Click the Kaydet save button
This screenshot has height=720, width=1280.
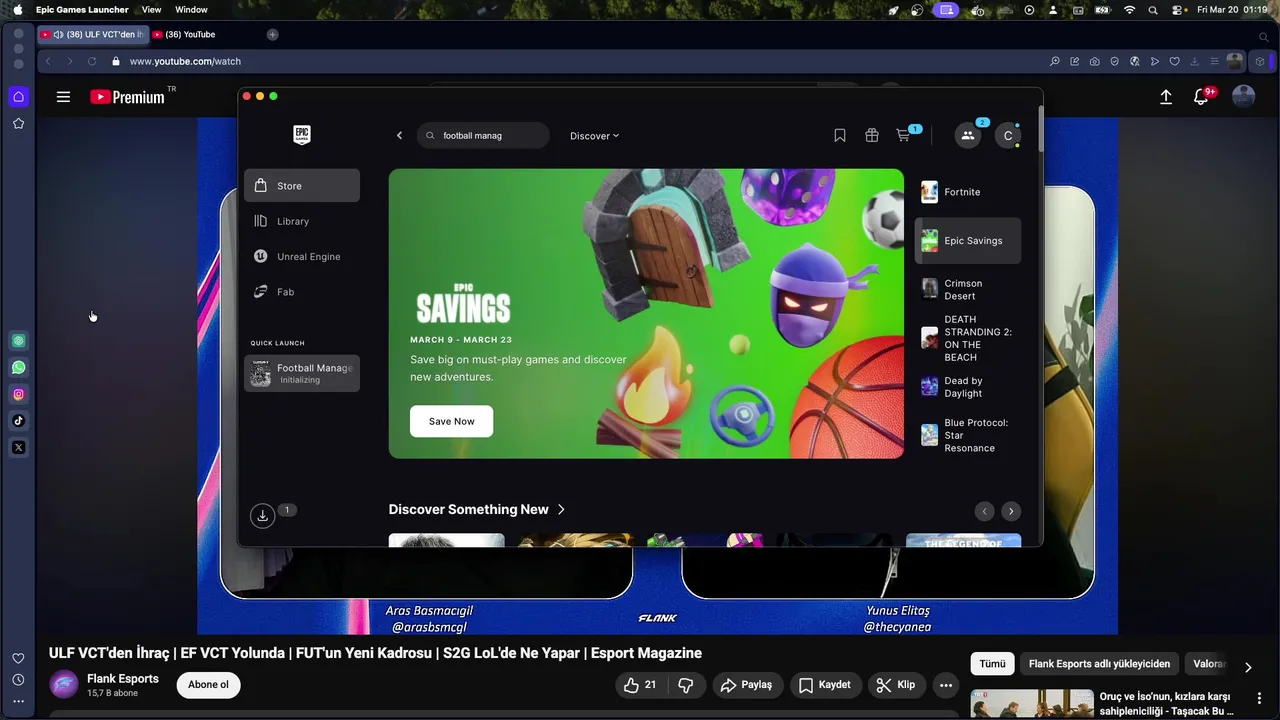pyautogui.click(x=825, y=685)
